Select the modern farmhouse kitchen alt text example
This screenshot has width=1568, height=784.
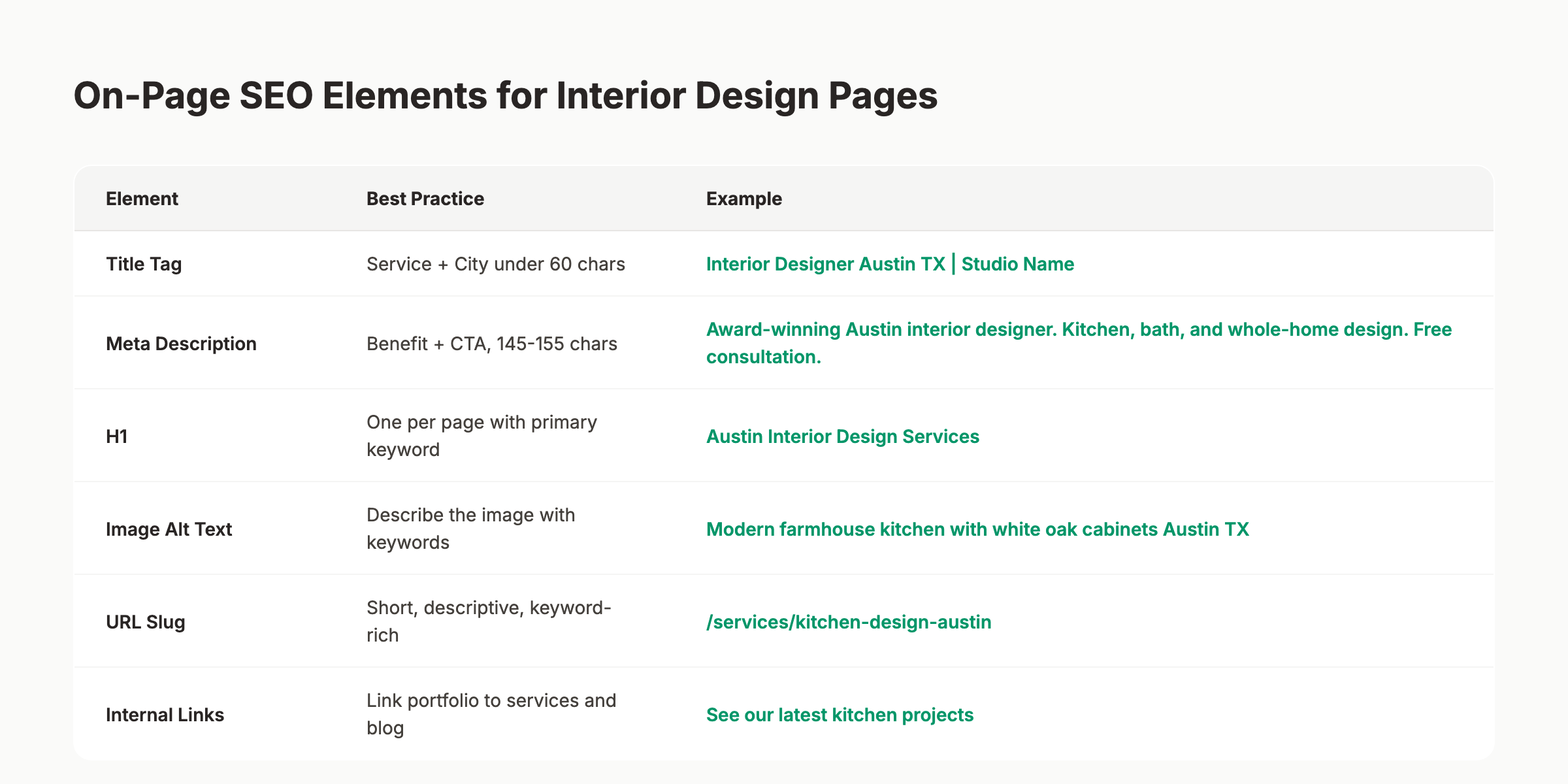pos(977,529)
